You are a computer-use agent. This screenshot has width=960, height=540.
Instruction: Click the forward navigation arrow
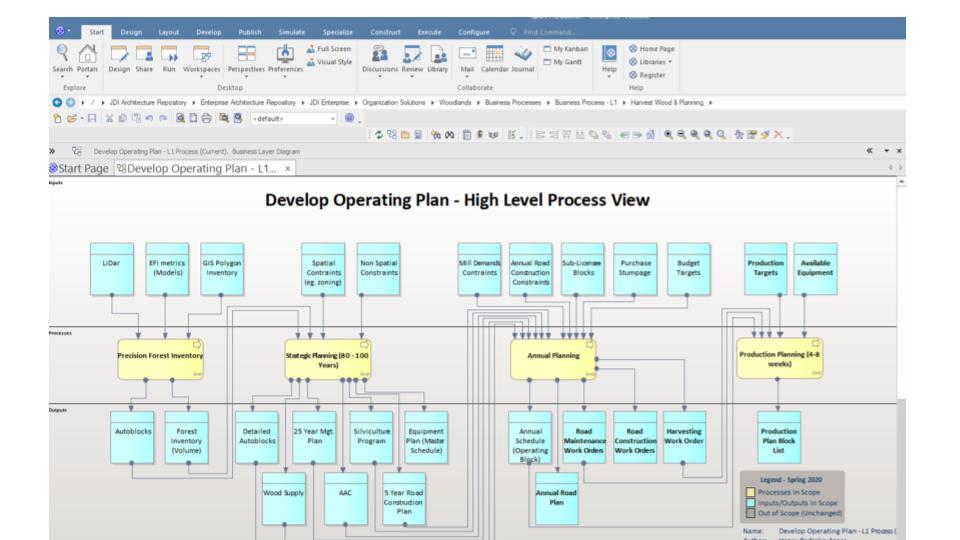point(70,103)
